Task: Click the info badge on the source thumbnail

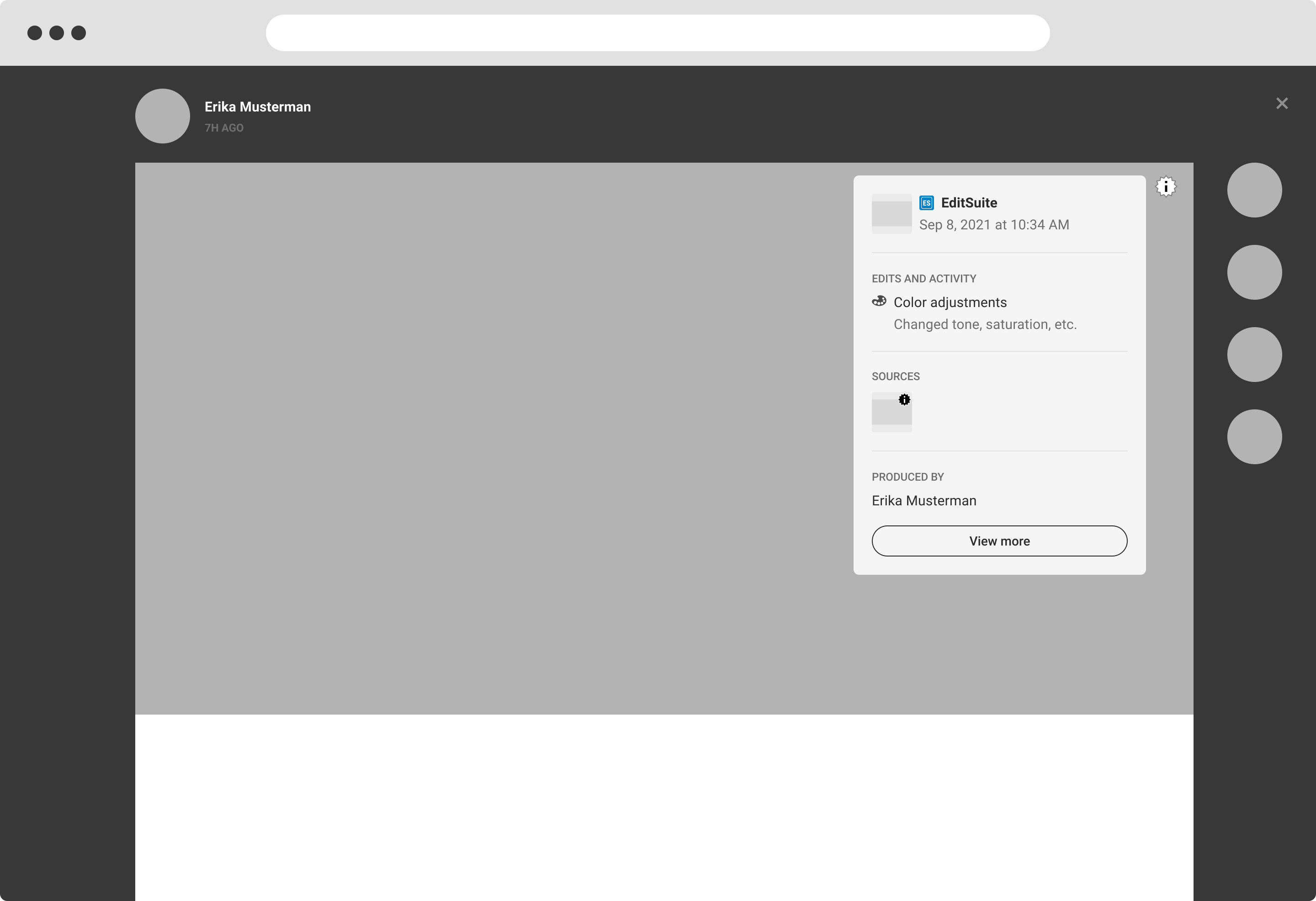Action: [x=904, y=400]
